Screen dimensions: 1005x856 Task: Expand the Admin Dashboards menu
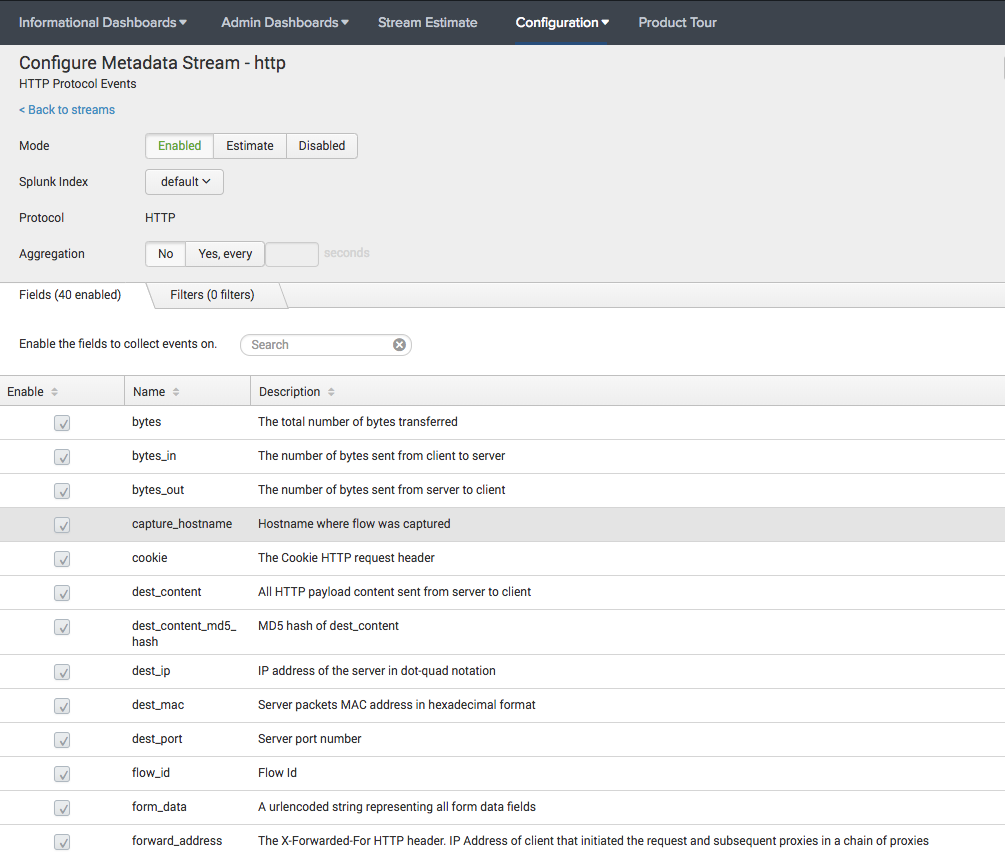pyautogui.click(x=284, y=22)
